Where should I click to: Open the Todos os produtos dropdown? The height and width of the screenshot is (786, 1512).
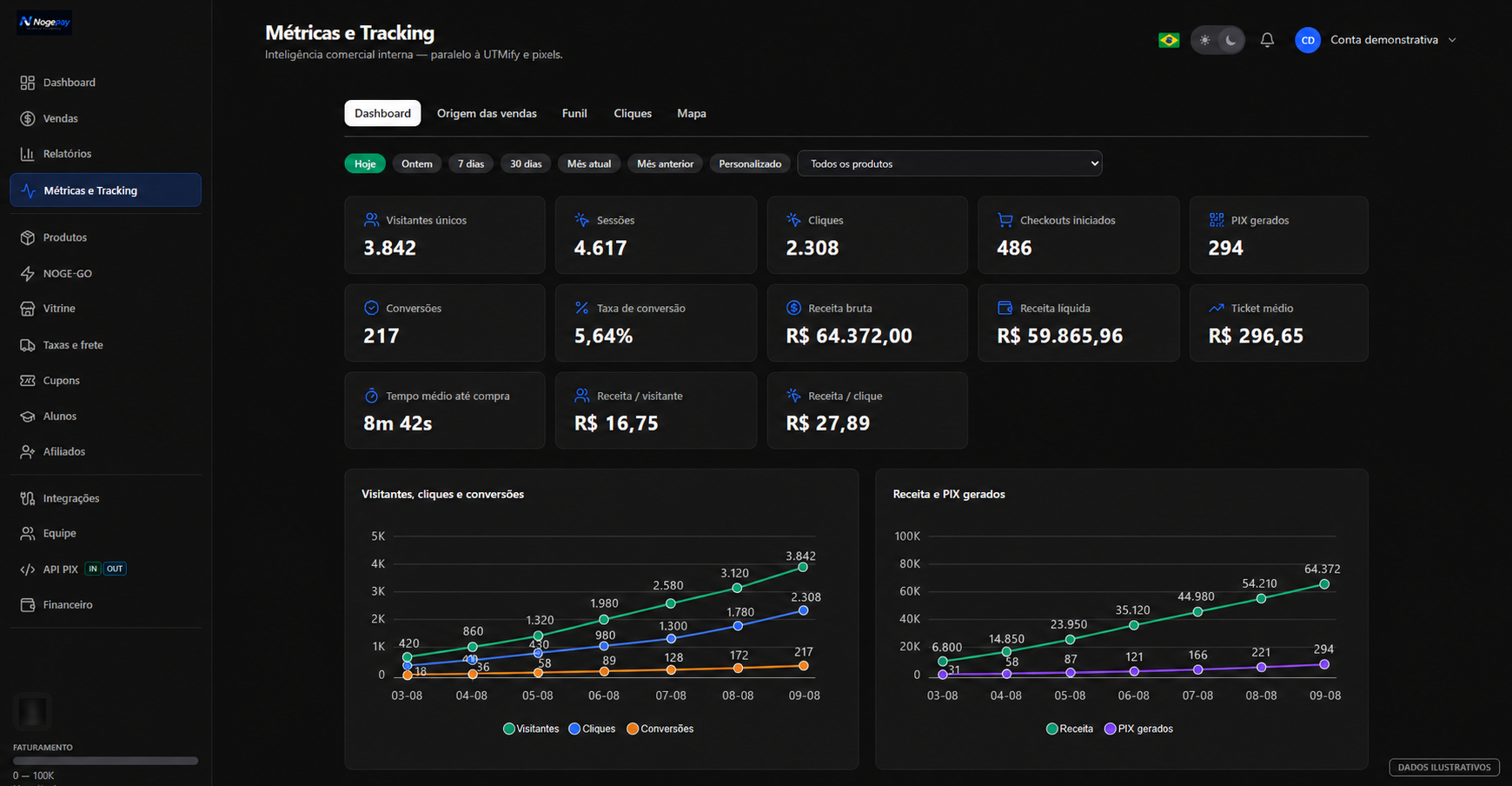pos(950,163)
